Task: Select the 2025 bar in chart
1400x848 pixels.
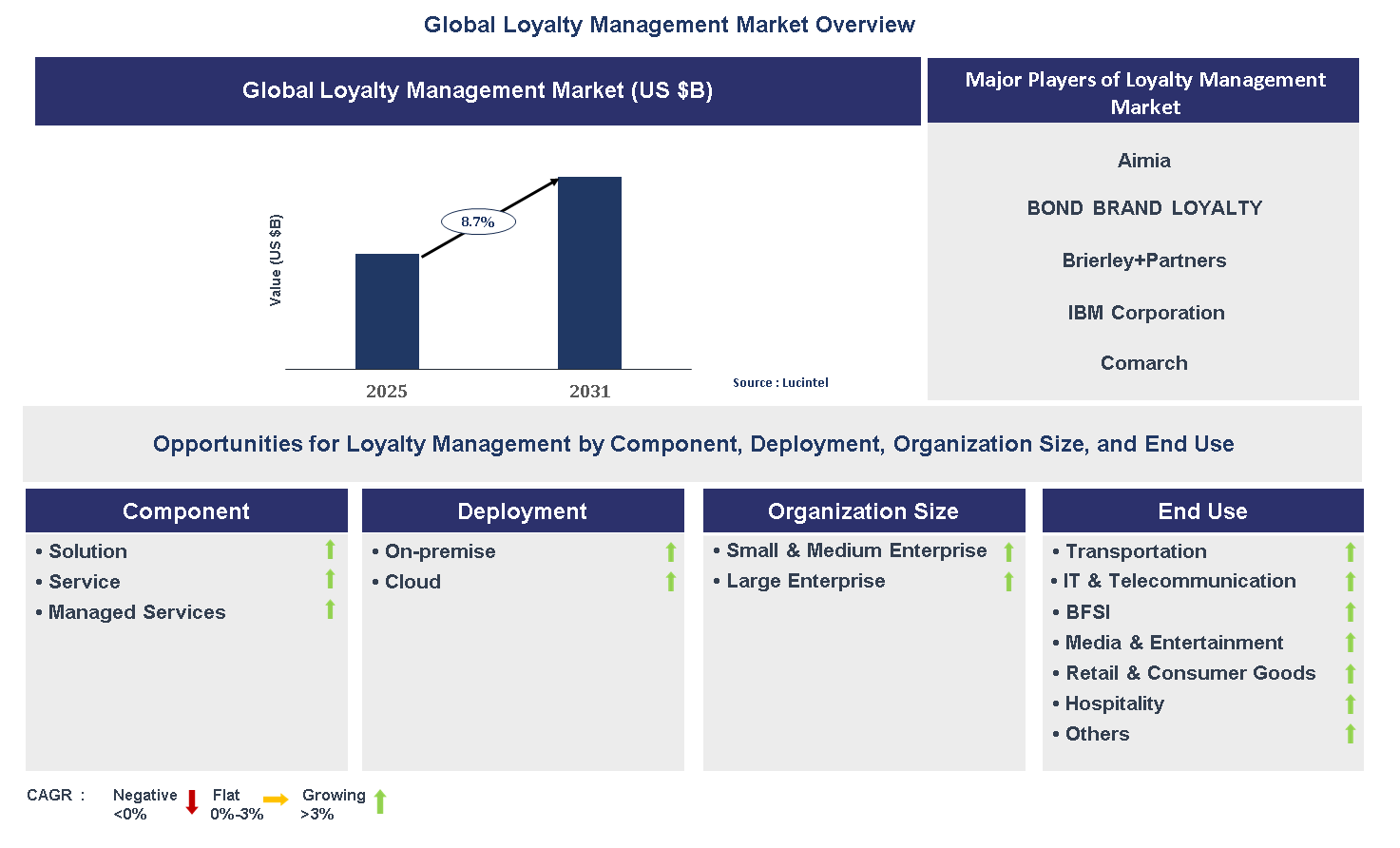Action: [x=387, y=311]
